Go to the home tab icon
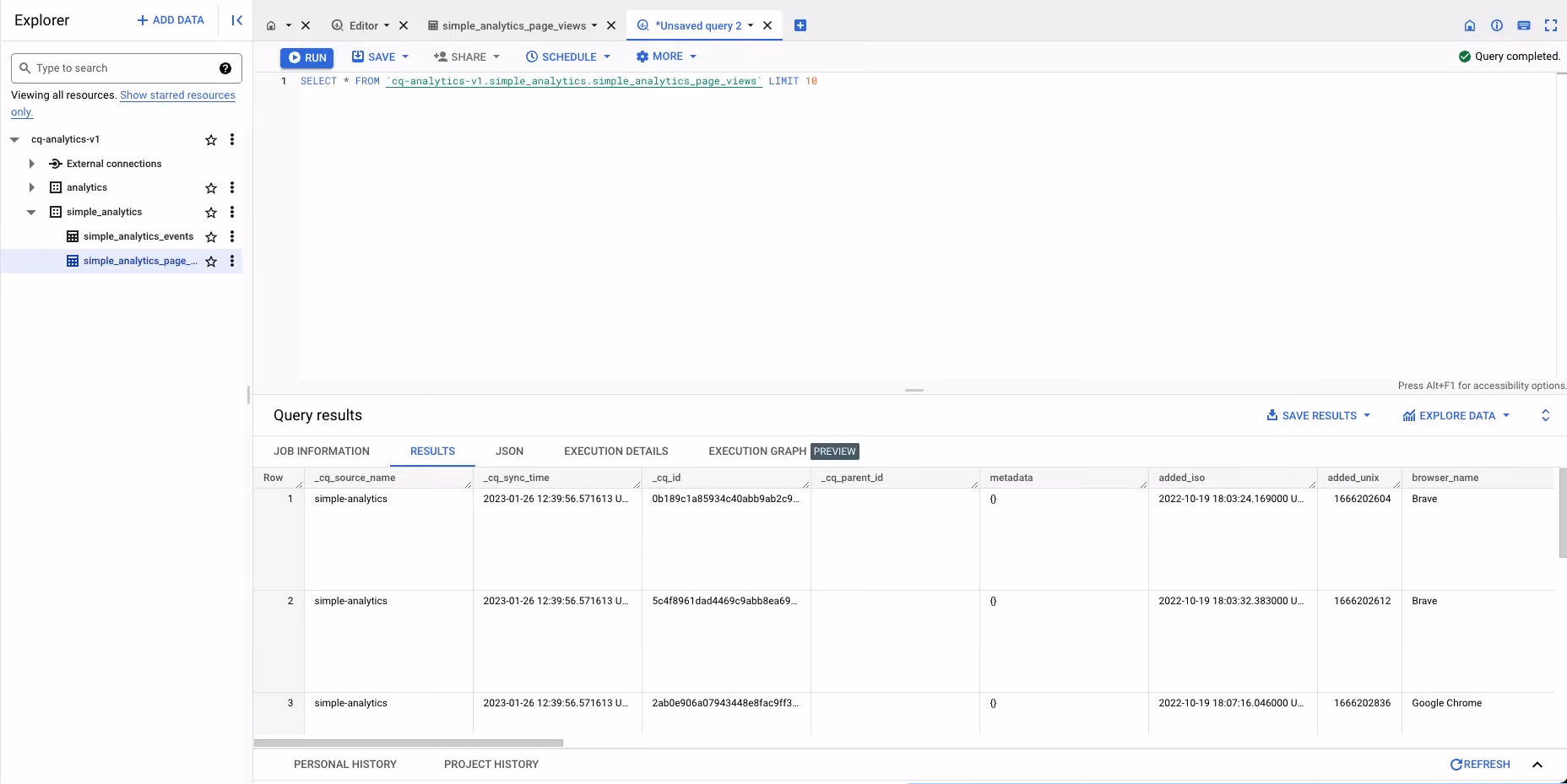The width and height of the screenshot is (1567, 784). (271, 26)
